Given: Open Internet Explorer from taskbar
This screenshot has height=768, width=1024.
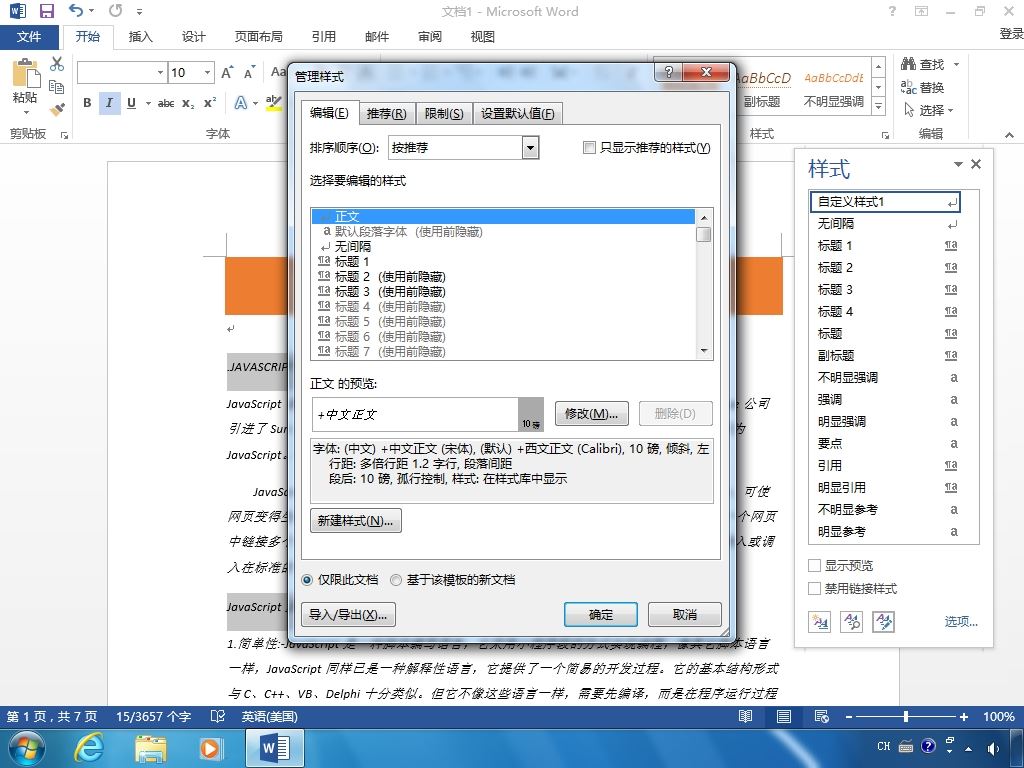Looking at the screenshot, I should (x=88, y=748).
